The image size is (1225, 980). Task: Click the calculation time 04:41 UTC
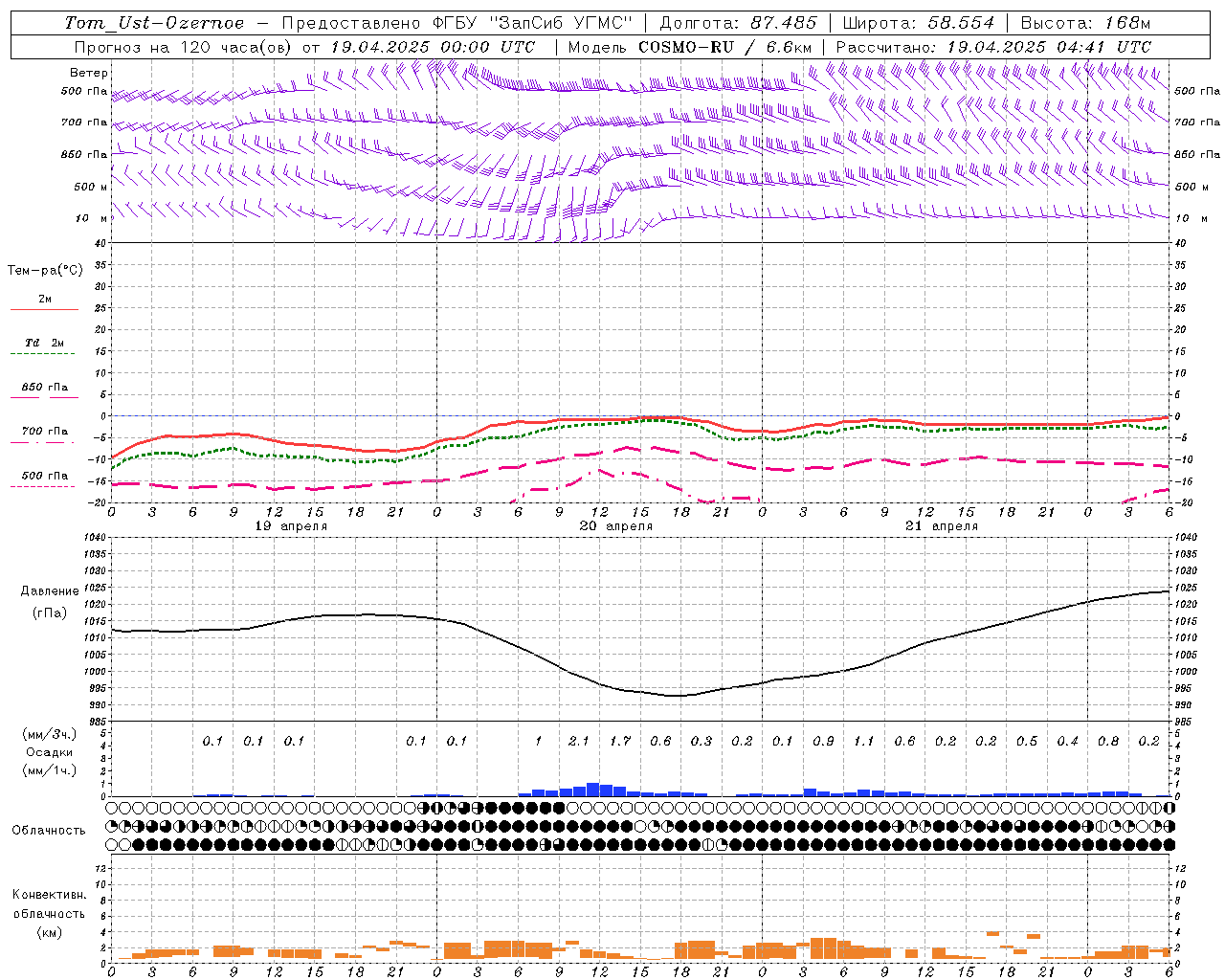tap(1102, 47)
